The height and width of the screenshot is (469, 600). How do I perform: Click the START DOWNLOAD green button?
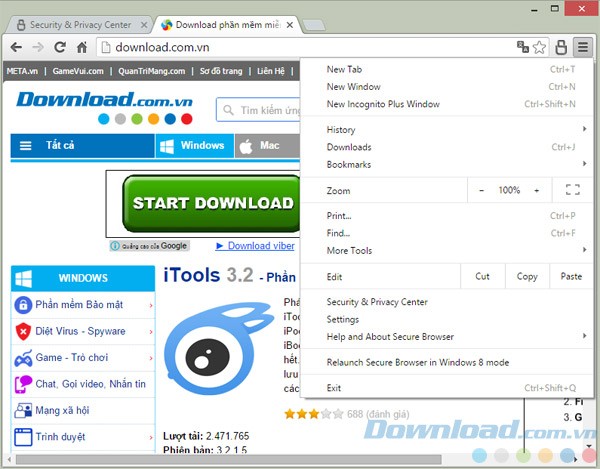(211, 204)
